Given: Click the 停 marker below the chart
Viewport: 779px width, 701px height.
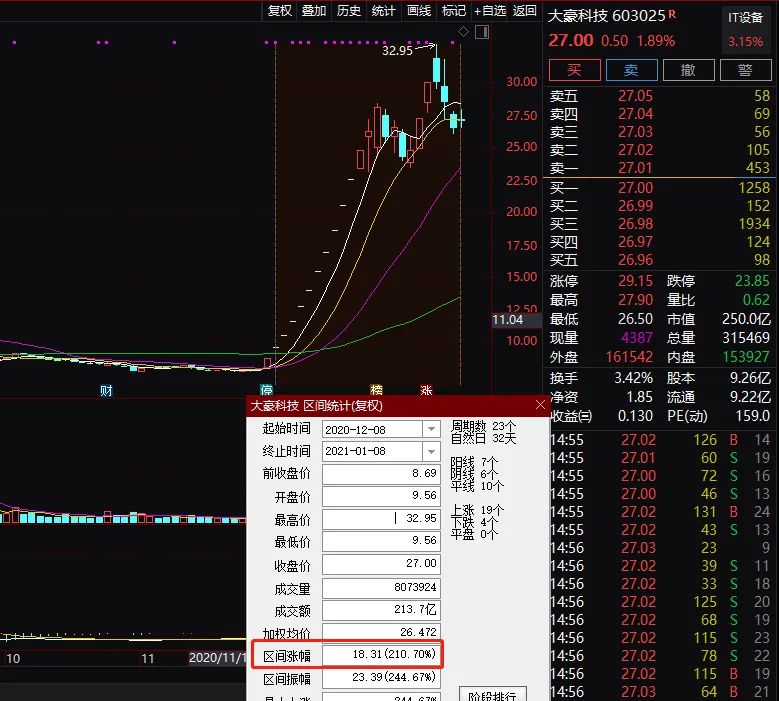Looking at the screenshot, I should coord(266,390).
